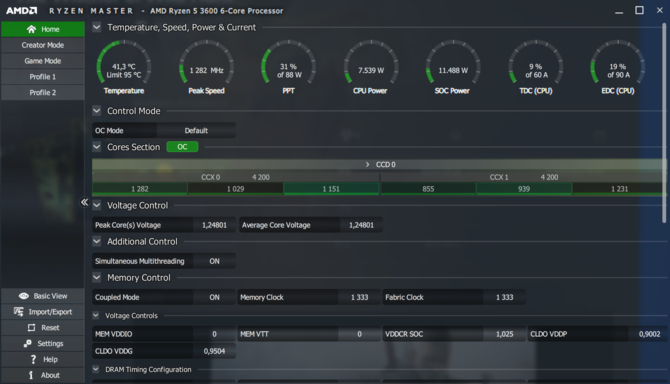
Task: Click the About info icon
Action: click(x=31, y=375)
